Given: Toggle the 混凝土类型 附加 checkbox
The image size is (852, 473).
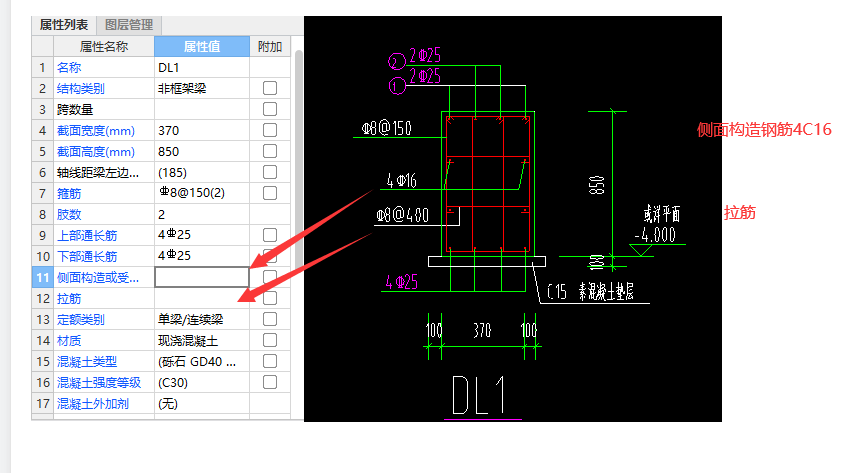Looking at the screenshot, I should pos(270,361).
